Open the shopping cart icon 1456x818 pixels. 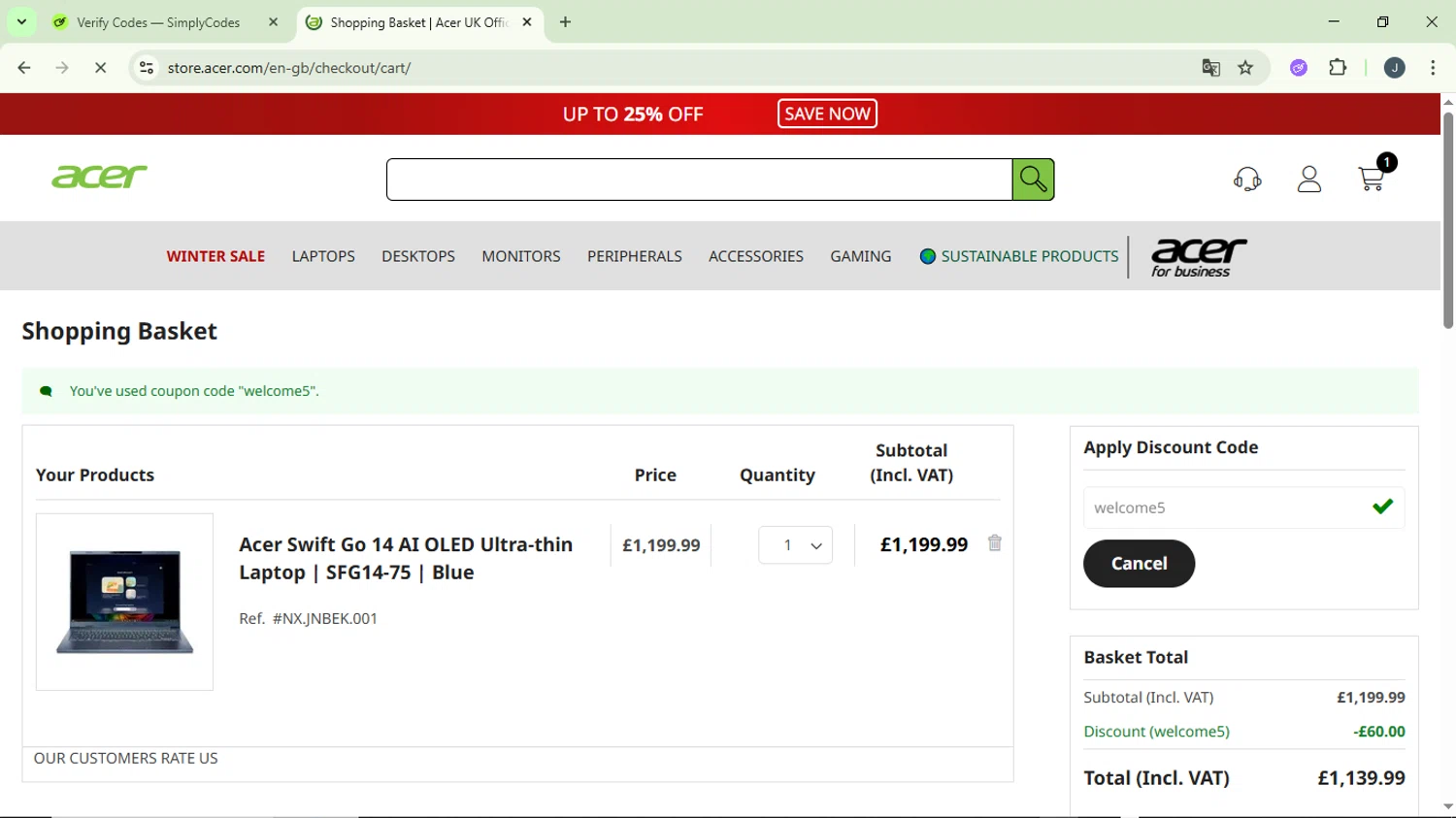click(1372, 179)
